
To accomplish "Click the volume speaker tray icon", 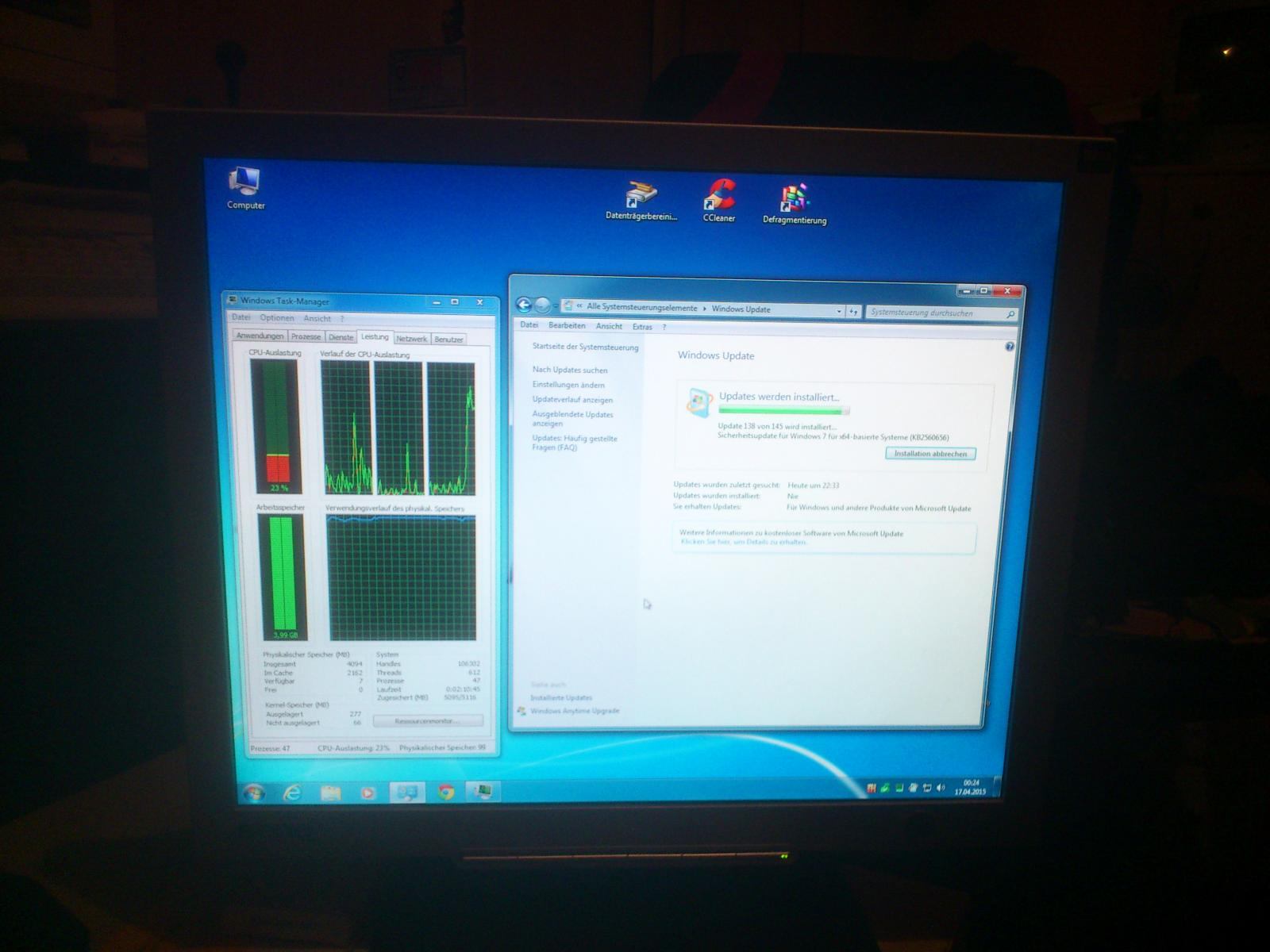I will tap(941, 788).
